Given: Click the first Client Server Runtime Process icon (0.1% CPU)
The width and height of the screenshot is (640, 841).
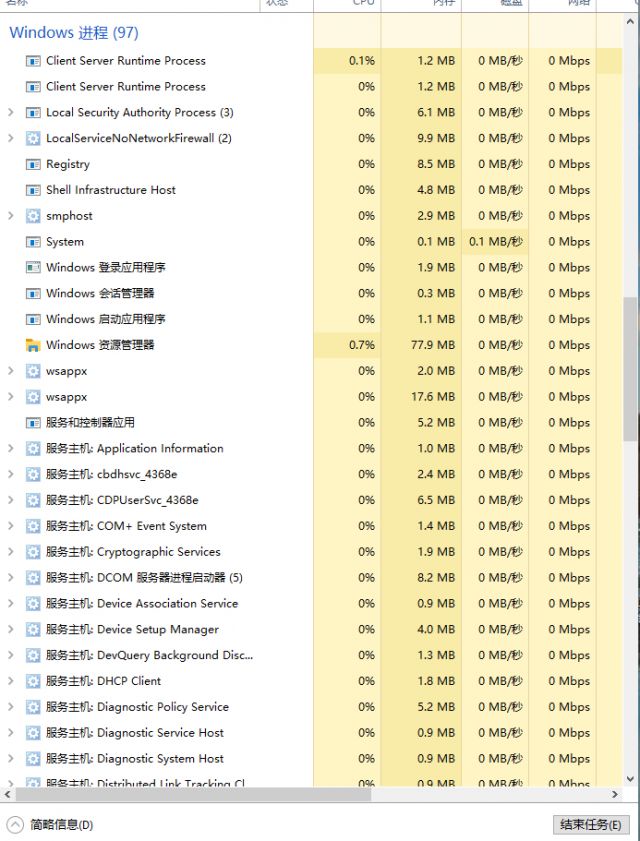Looking at the screenshot, I should pyautogui.click(x=33, y=61).
